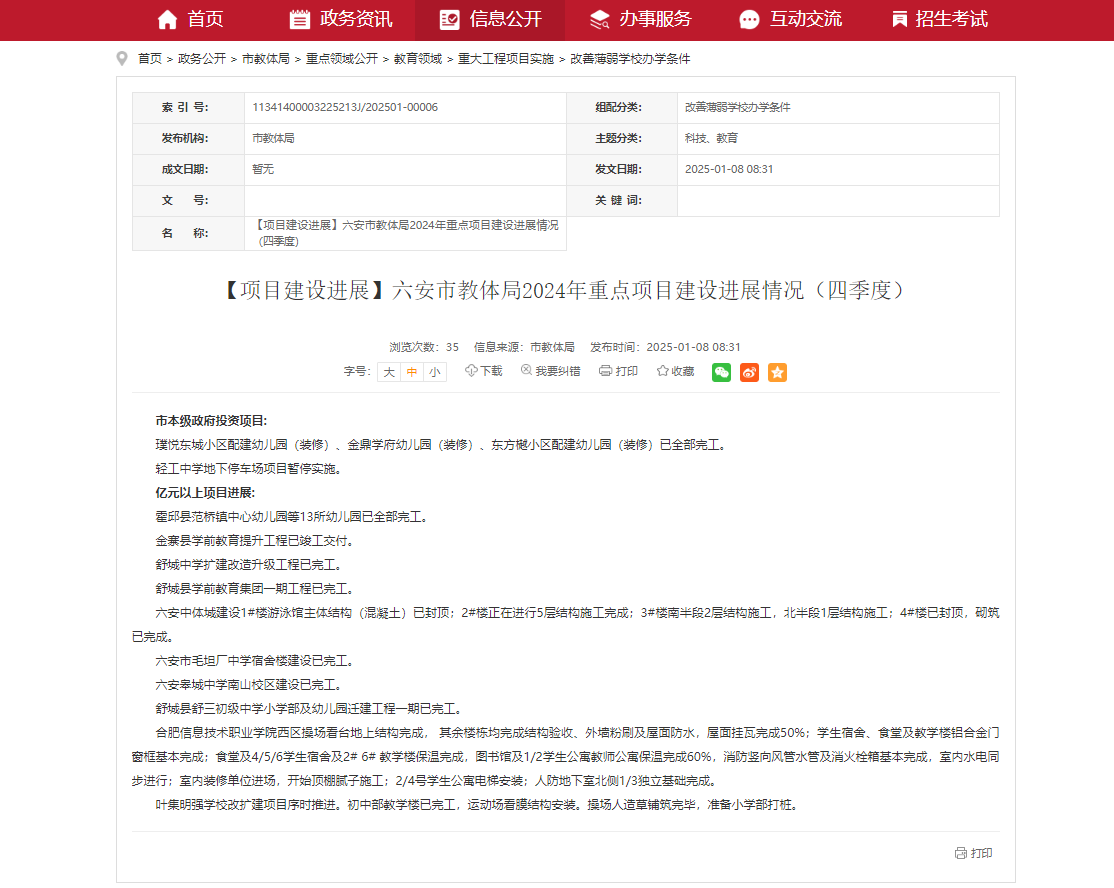Add article to favorites with 收藏

pos(675,371)
